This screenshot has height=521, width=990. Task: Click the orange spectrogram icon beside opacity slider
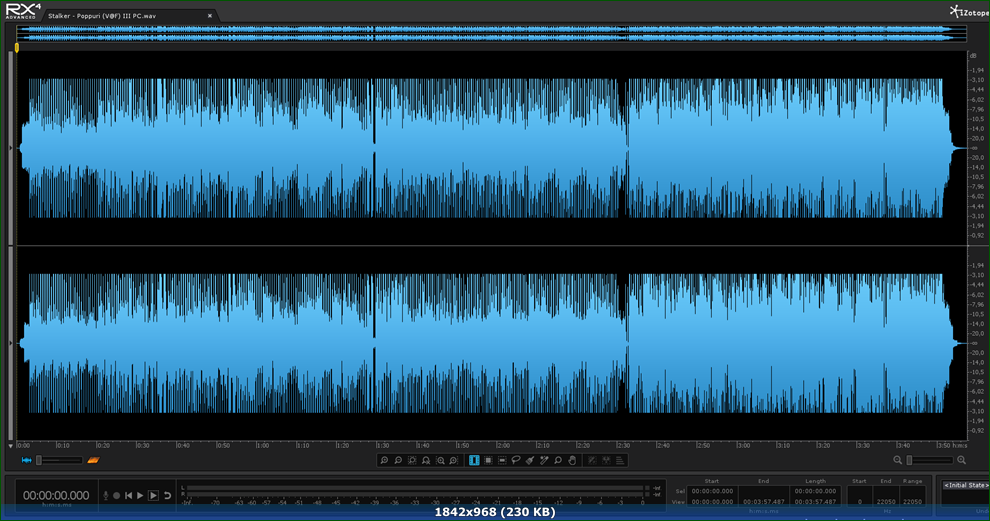pyautogui.click(x=93, y=460)
